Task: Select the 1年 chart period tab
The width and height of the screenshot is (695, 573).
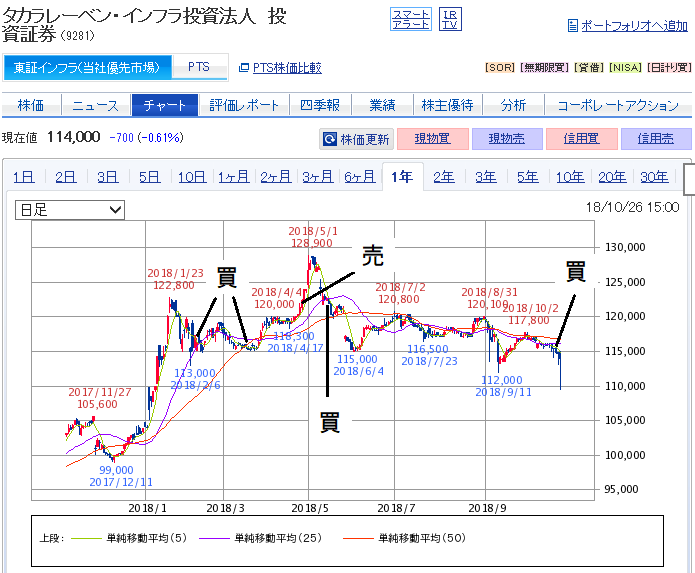Action: (x=402, y=177)
